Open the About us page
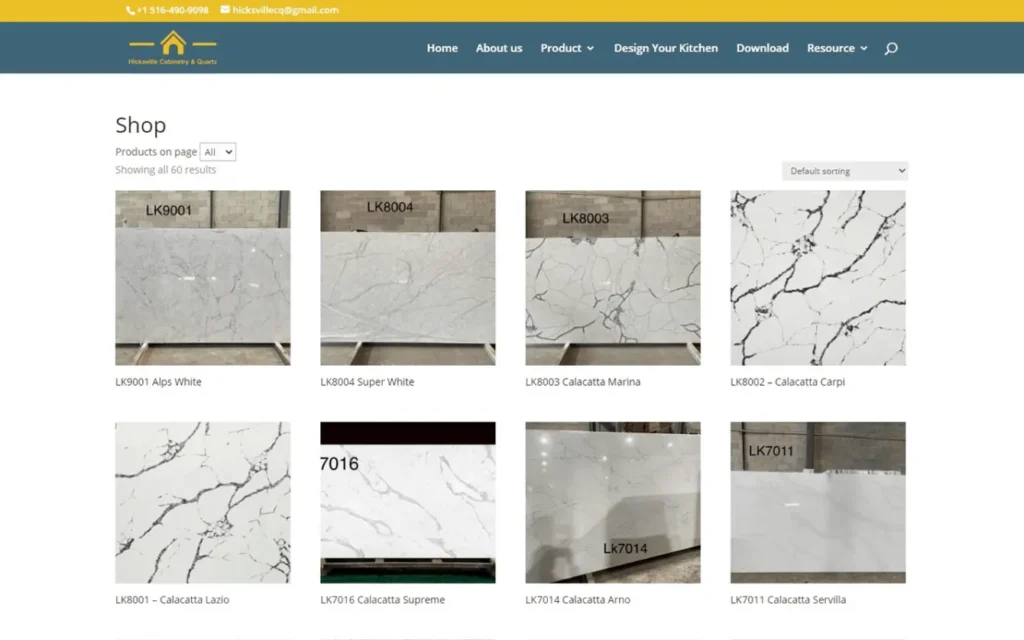This screenshot has height=640, width=1024. (x=499, y=48)
